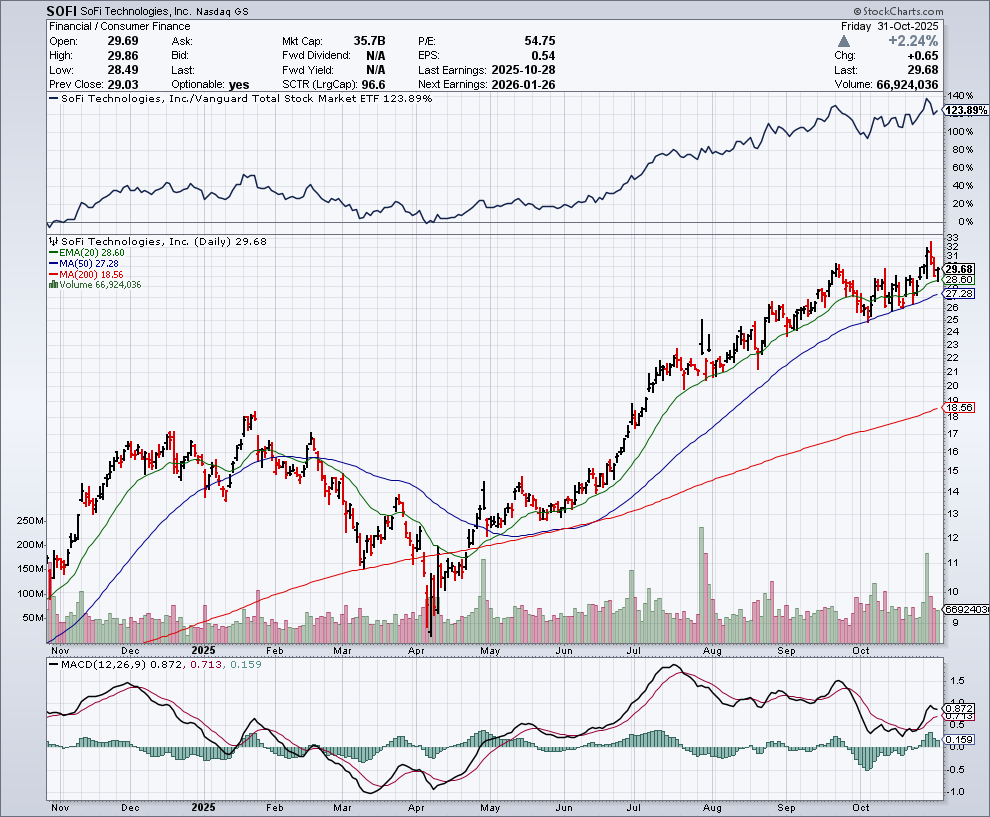Click the 0.159 histogram axis tag
The image size is (990, 817).
point(959,739)
